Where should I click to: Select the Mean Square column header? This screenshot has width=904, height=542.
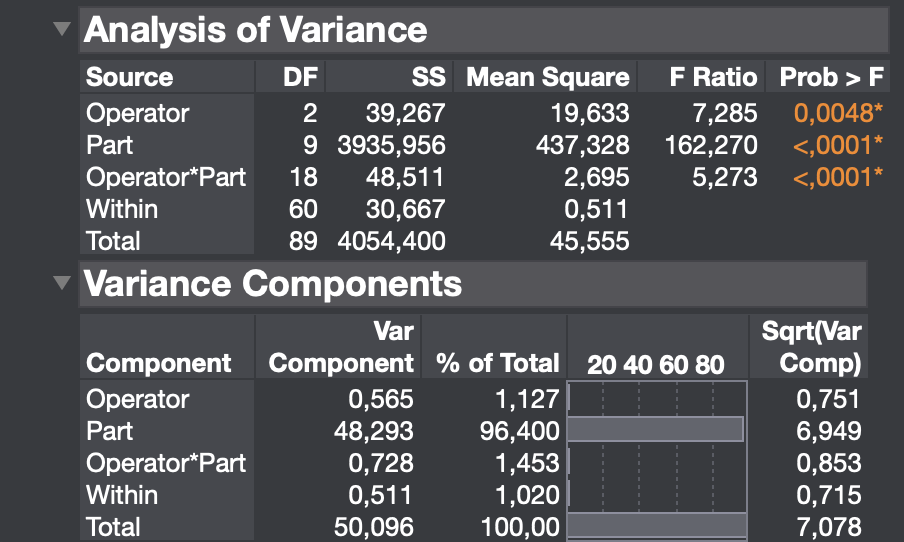(x=548, y=77)
